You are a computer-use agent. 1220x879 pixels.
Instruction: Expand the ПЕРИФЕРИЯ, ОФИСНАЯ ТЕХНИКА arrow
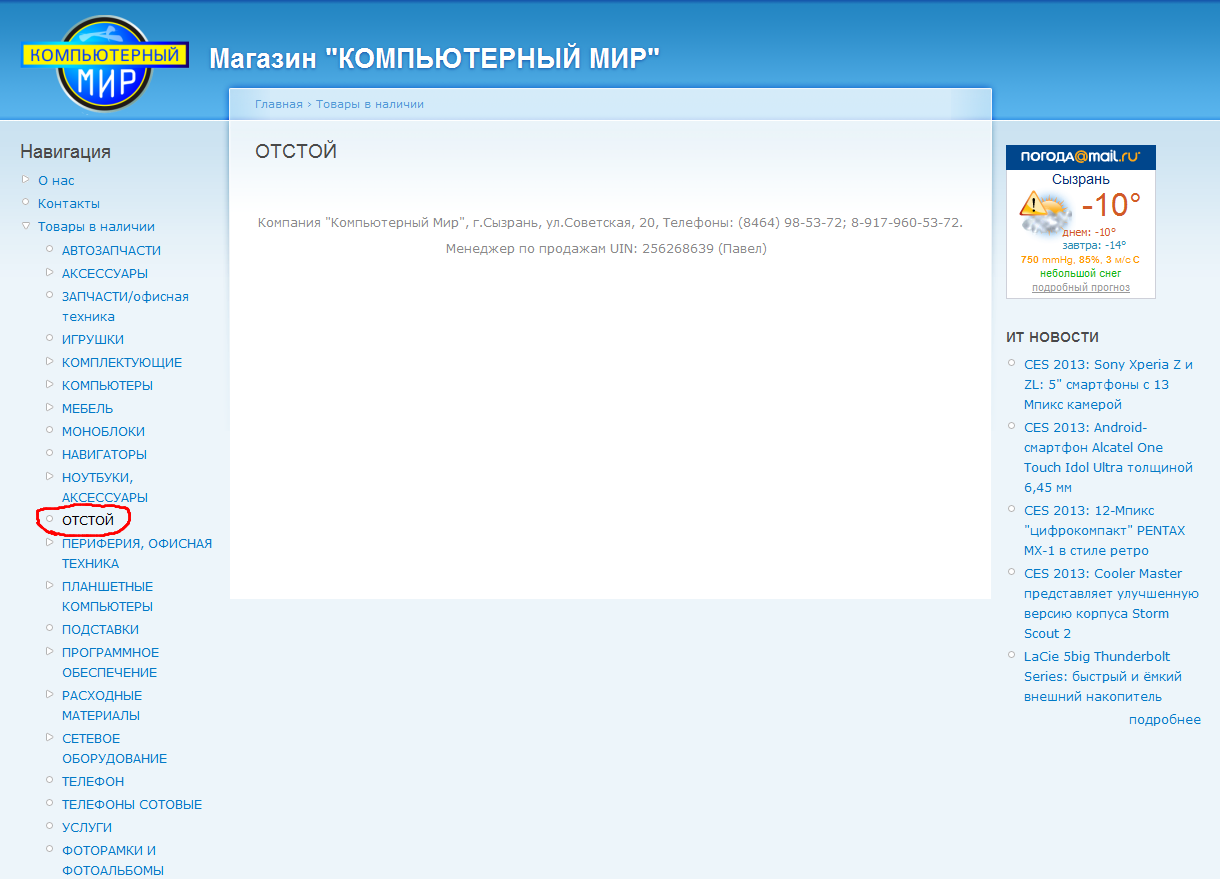click(x=50, y=542)
